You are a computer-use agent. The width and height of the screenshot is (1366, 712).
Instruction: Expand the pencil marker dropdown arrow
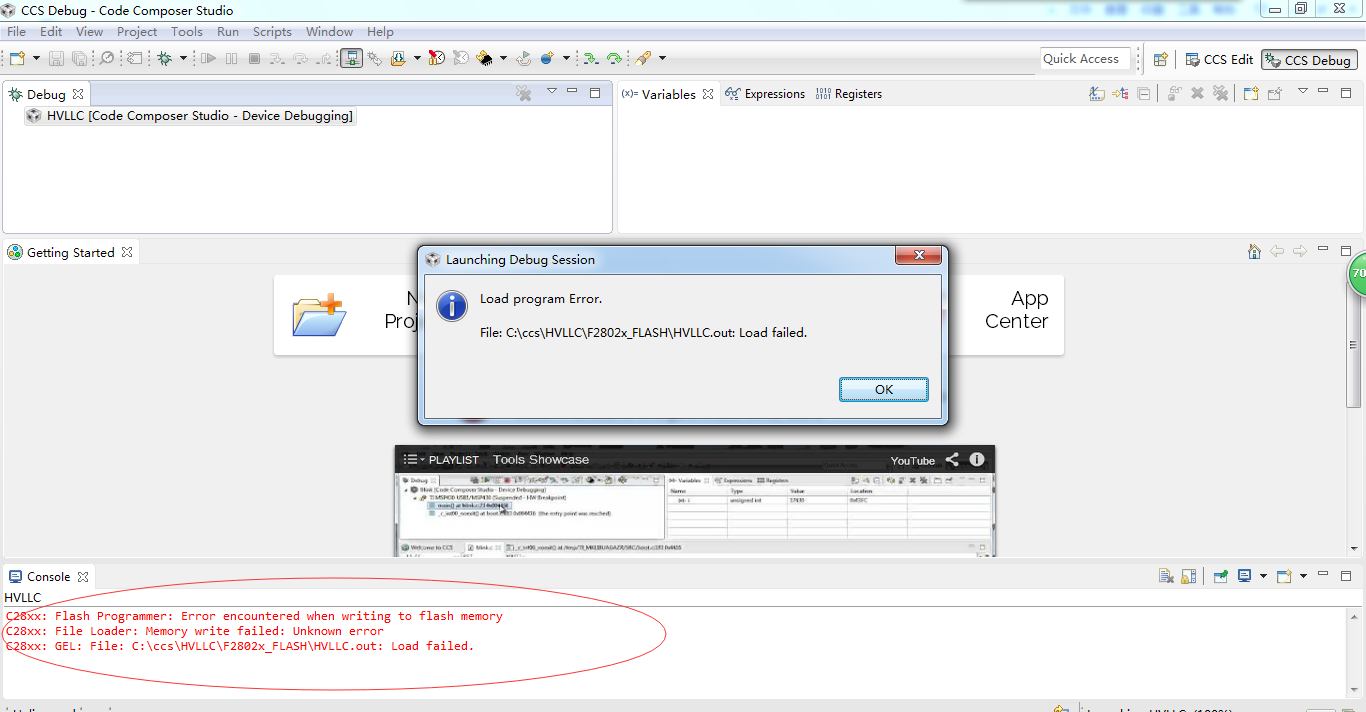click(662, 58)
